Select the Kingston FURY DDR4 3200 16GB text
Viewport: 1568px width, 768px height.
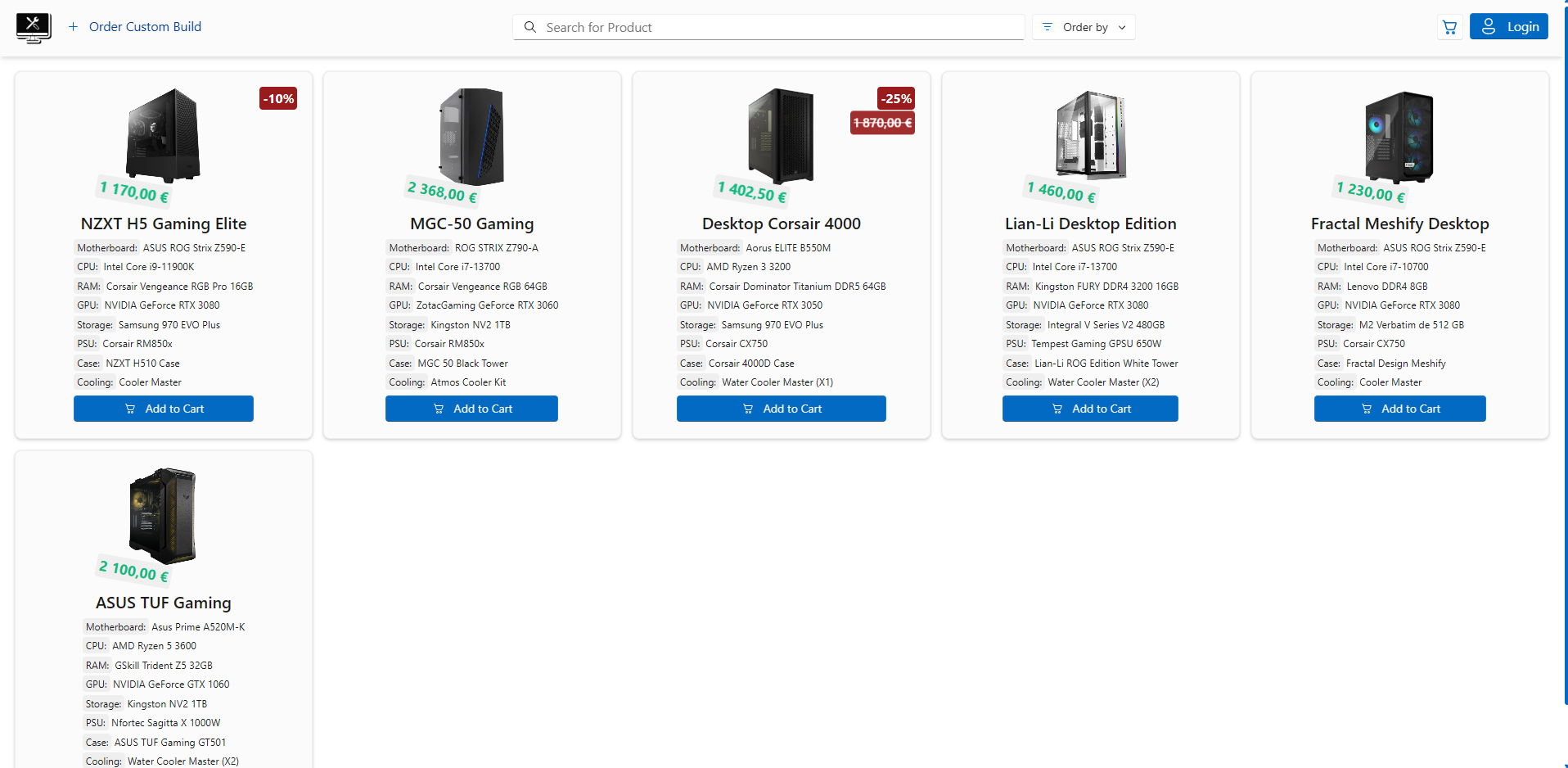coord(1107,287)
